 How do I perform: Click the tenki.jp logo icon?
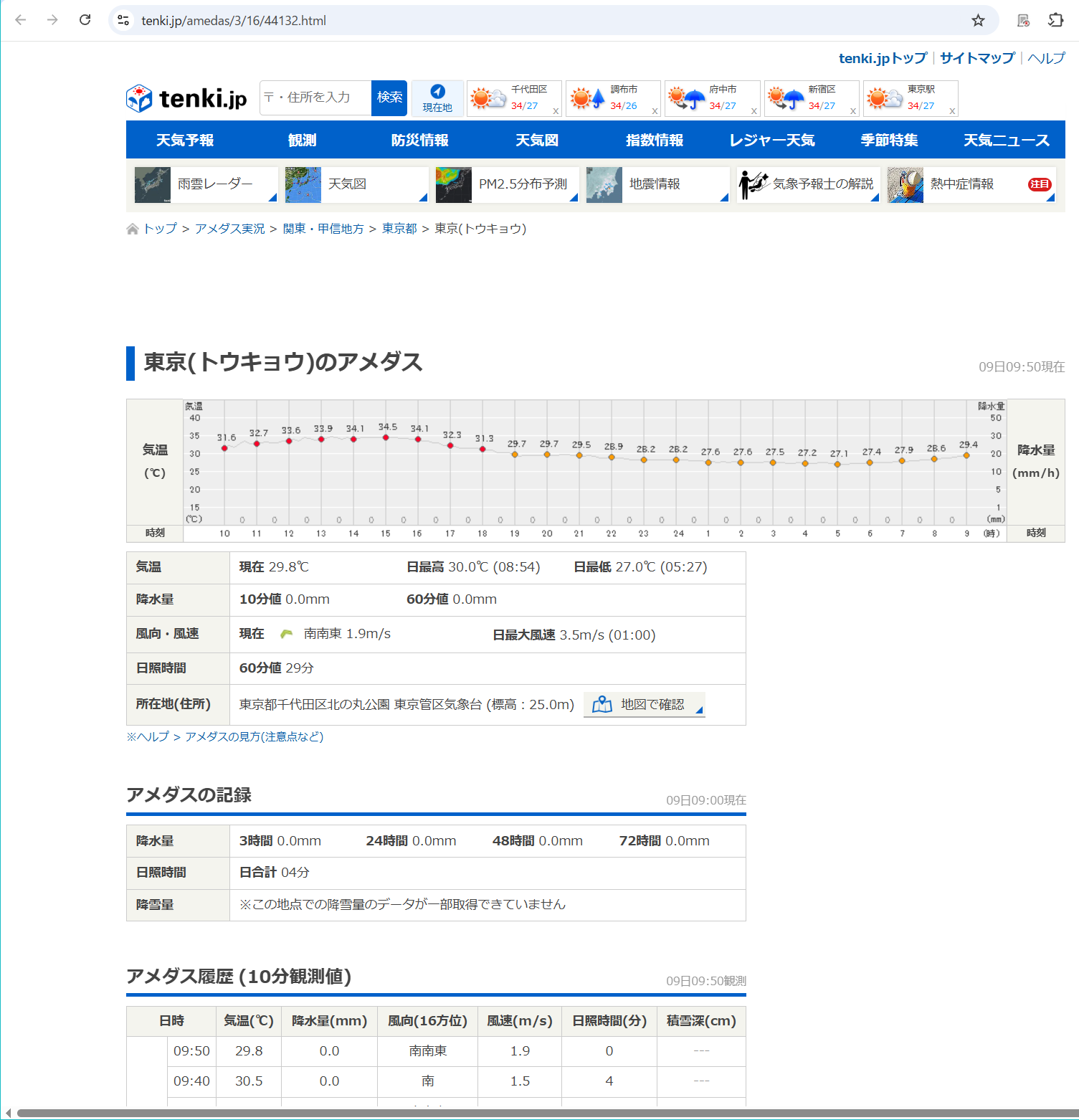pyautogui.click(x=139, y=98)
